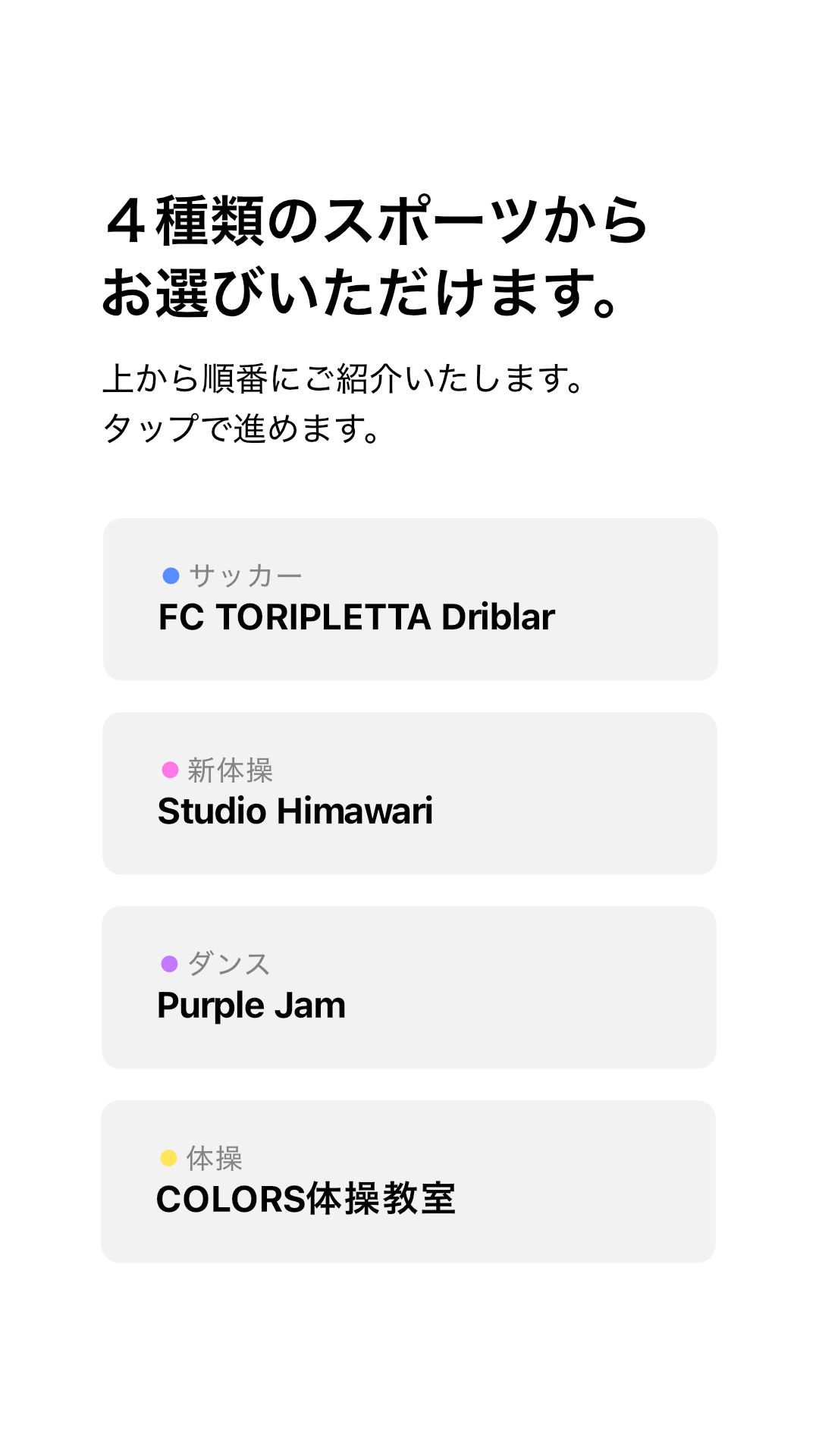This screenshot has height=1456, width=819.
Task: Click the purple dot beside ダンス
Action: [x=170, y=964]
